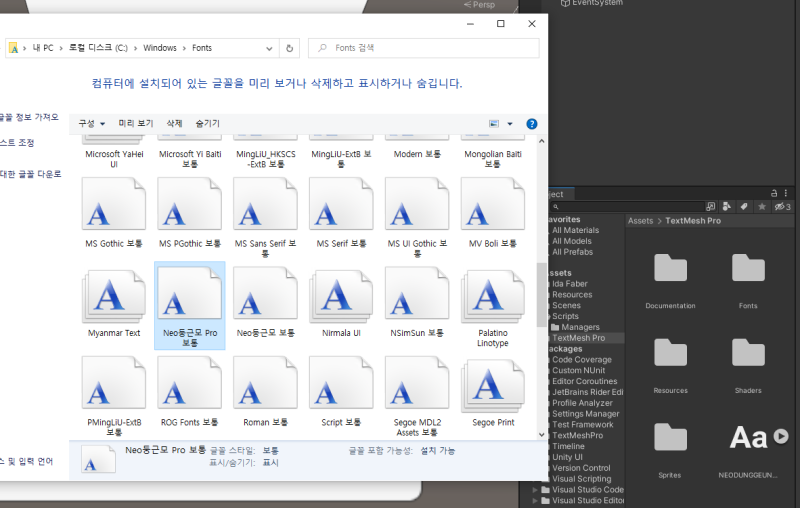This screenshot has width=800, height=508.
Task: Toggle the Unity Project panel lock
Action: pyautogui.click(x=774, y=193)
